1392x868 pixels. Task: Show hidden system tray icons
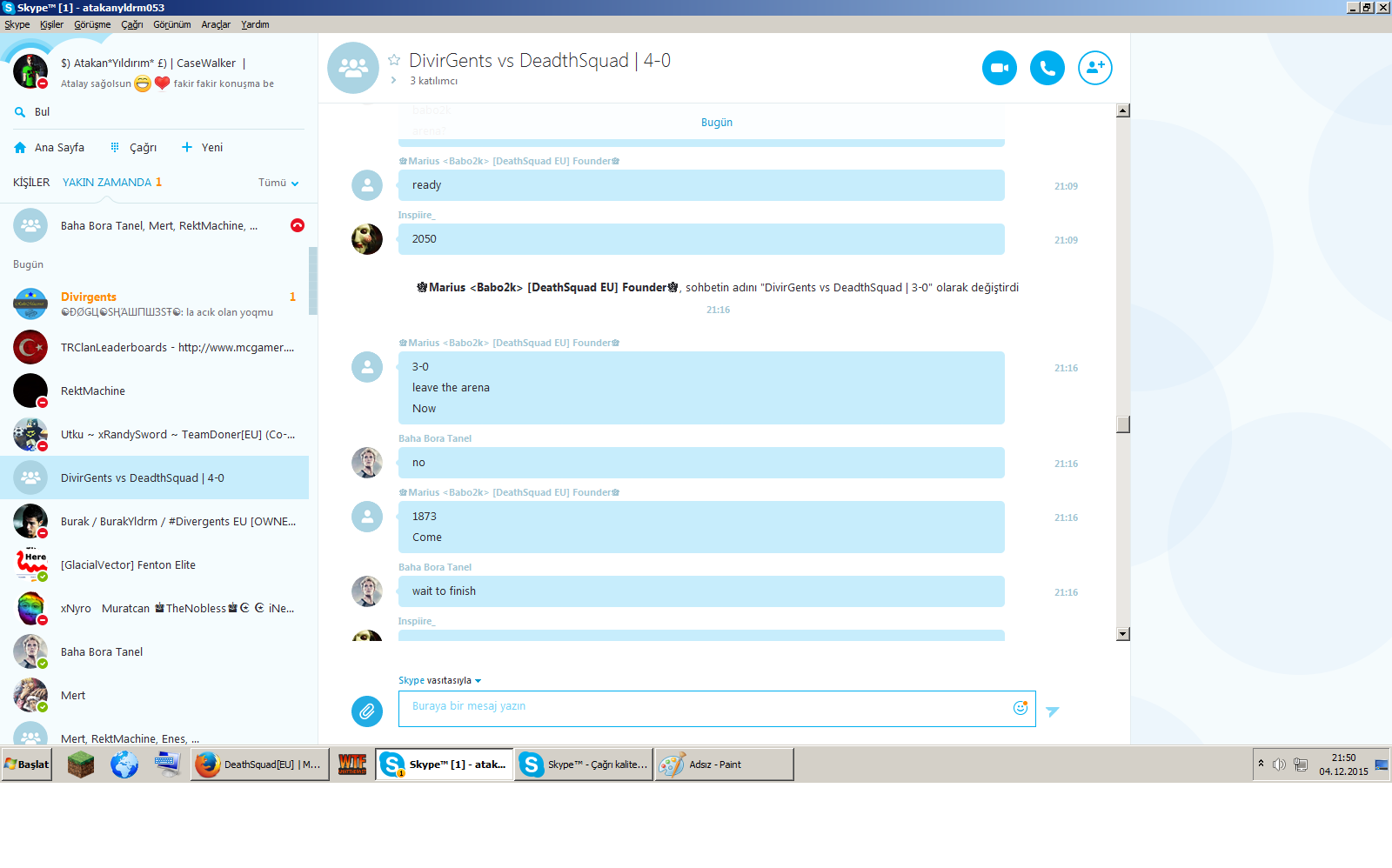(x=1261, y=764)
